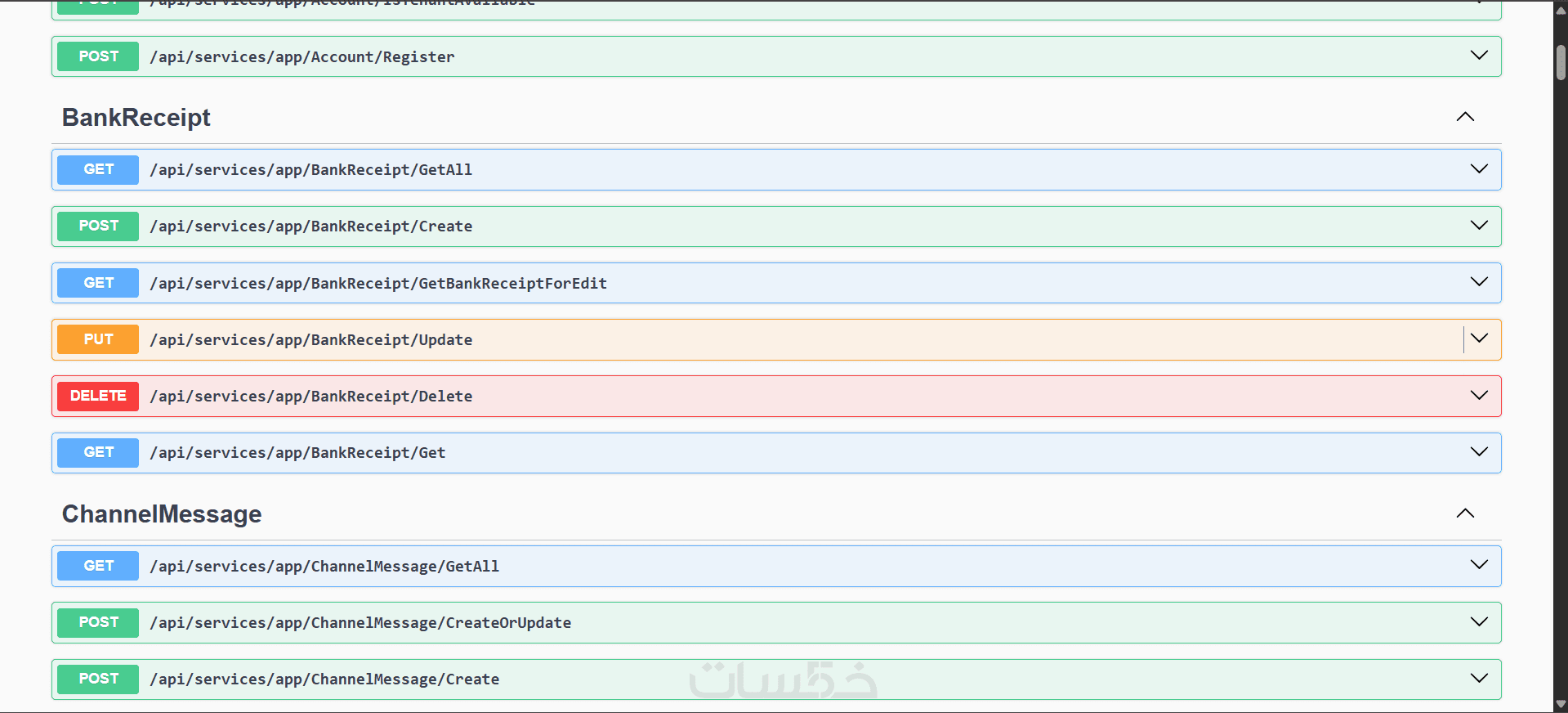Collapse the BankReceipt section

pos(1465,117)
